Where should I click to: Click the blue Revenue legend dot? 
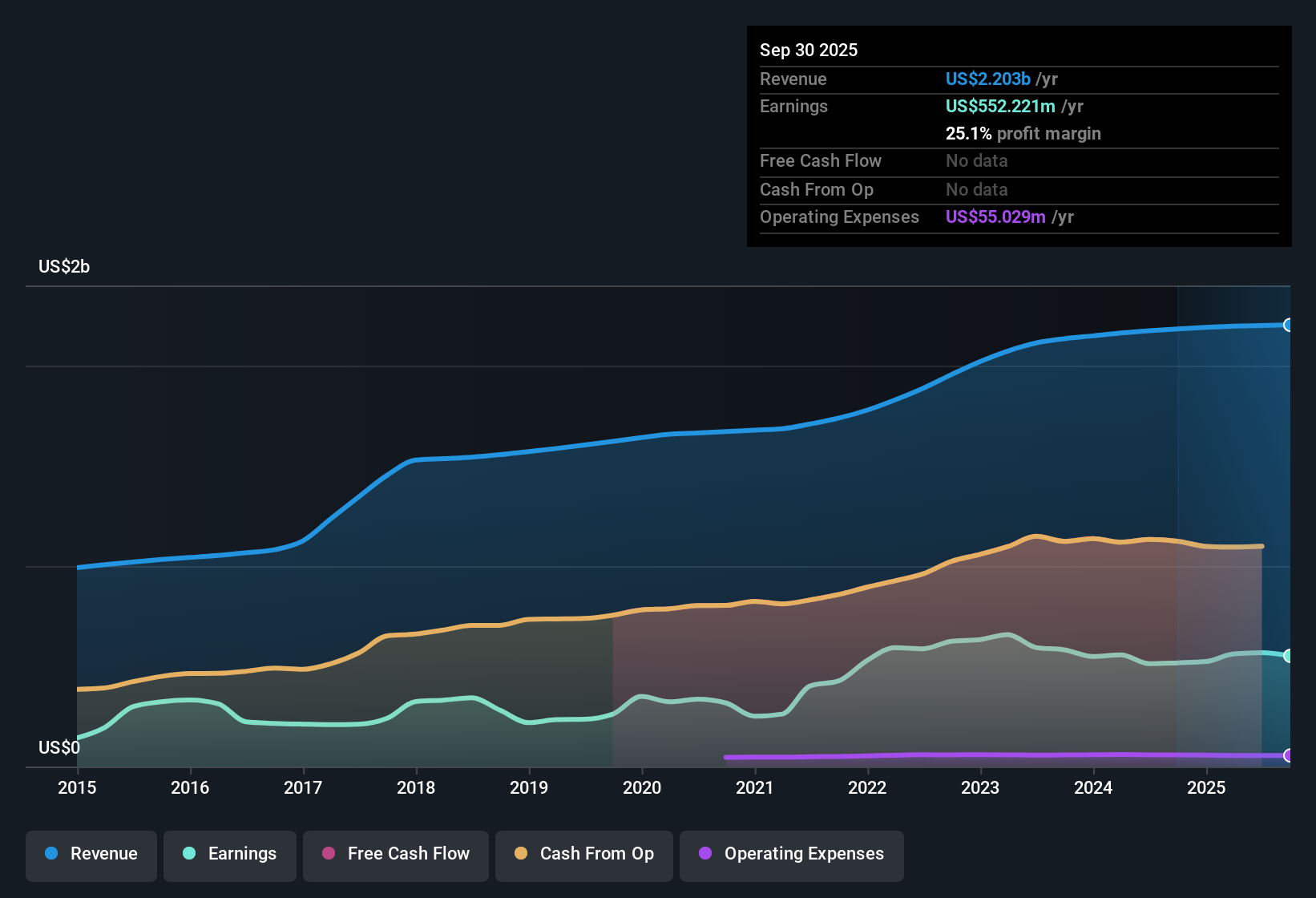click(50, 854)
